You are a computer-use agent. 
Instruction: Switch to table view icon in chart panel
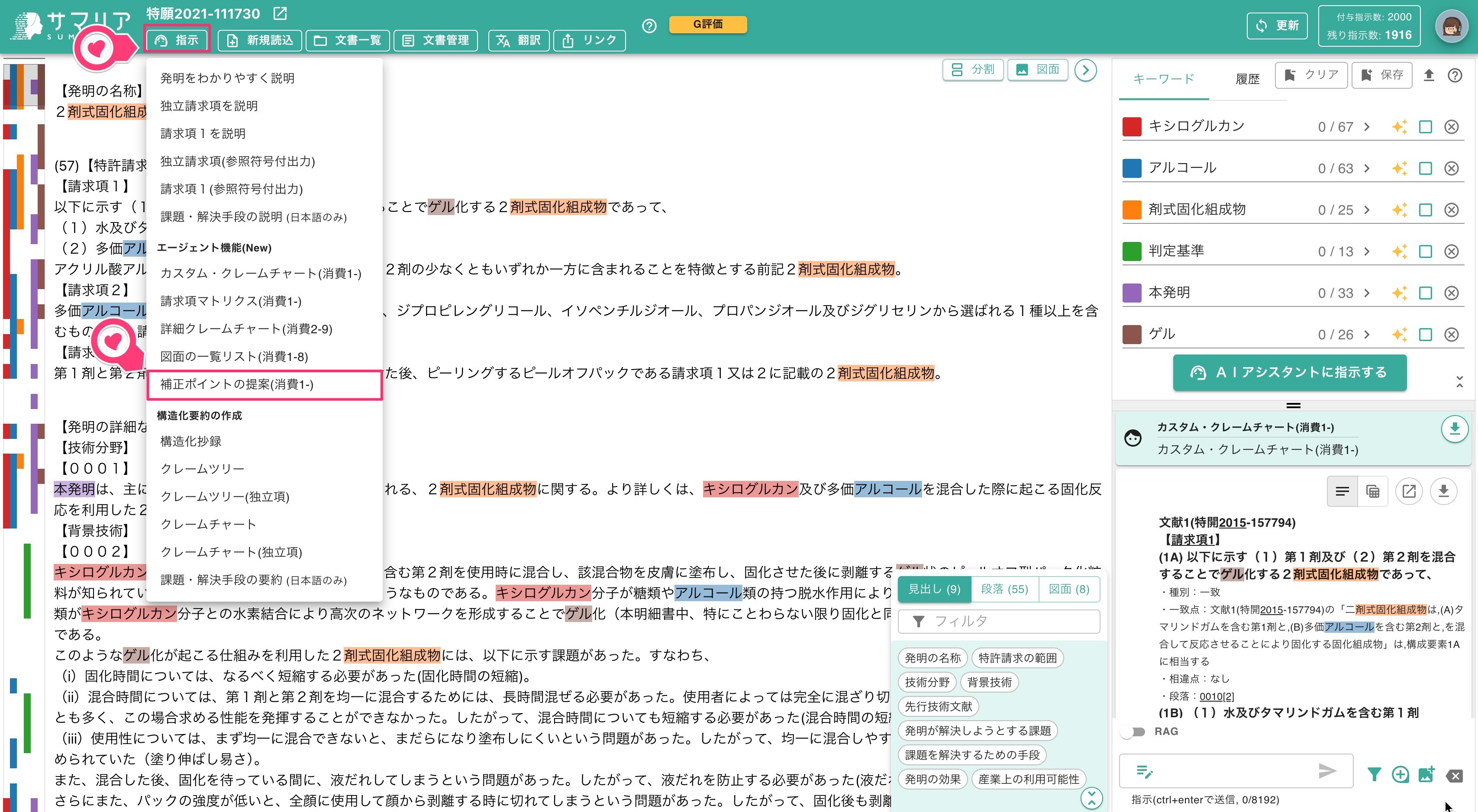tap(1372, 491)
